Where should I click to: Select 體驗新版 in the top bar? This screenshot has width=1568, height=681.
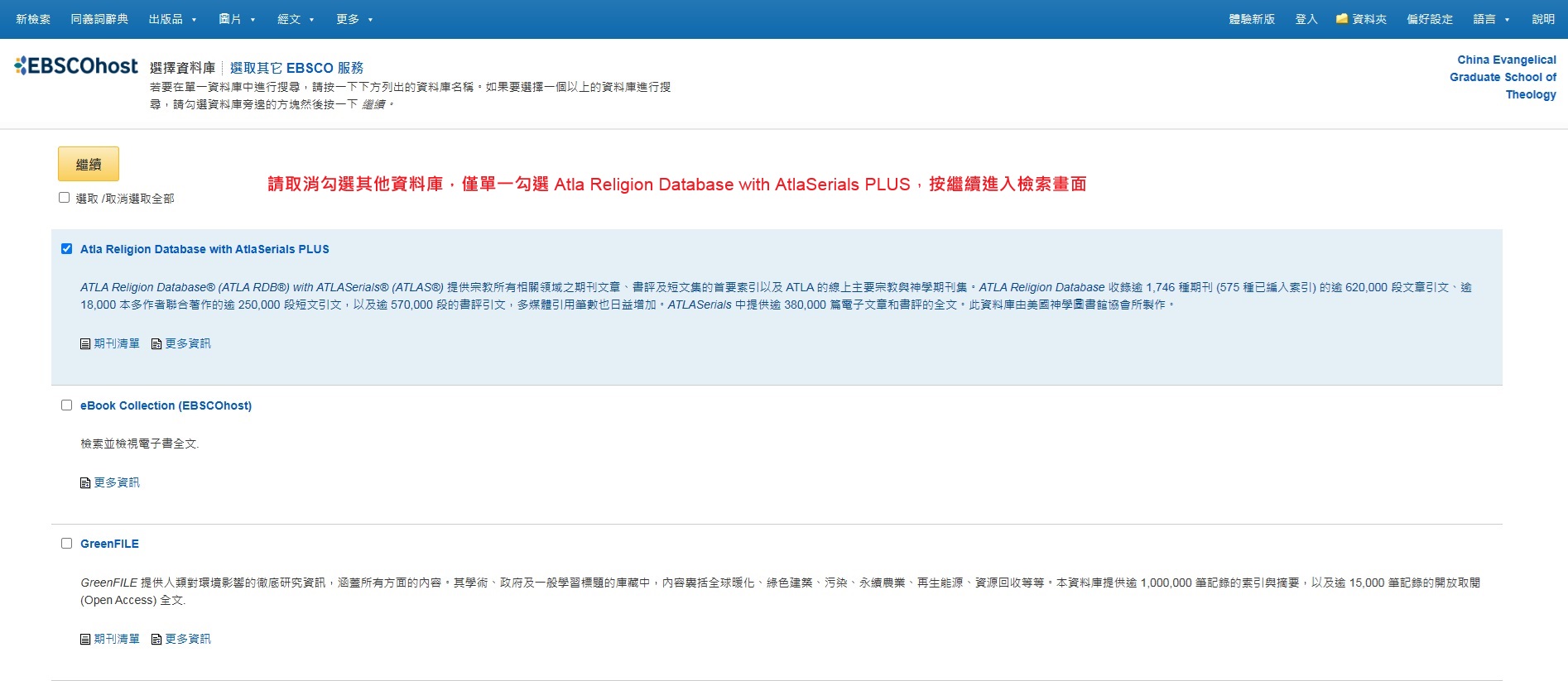click(x=1252, y=19)
